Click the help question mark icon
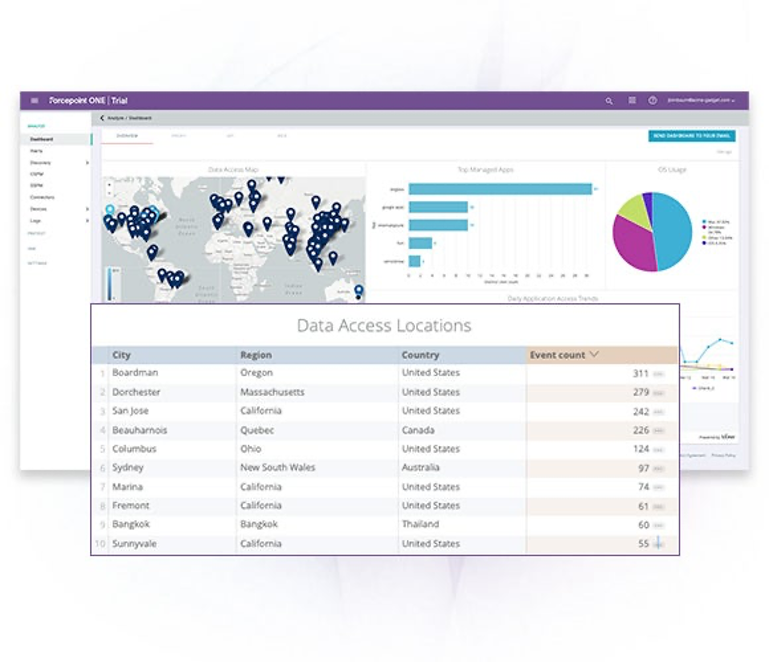Image resolution: width=769 pixels, height=662 pixels. pos(653,101)
